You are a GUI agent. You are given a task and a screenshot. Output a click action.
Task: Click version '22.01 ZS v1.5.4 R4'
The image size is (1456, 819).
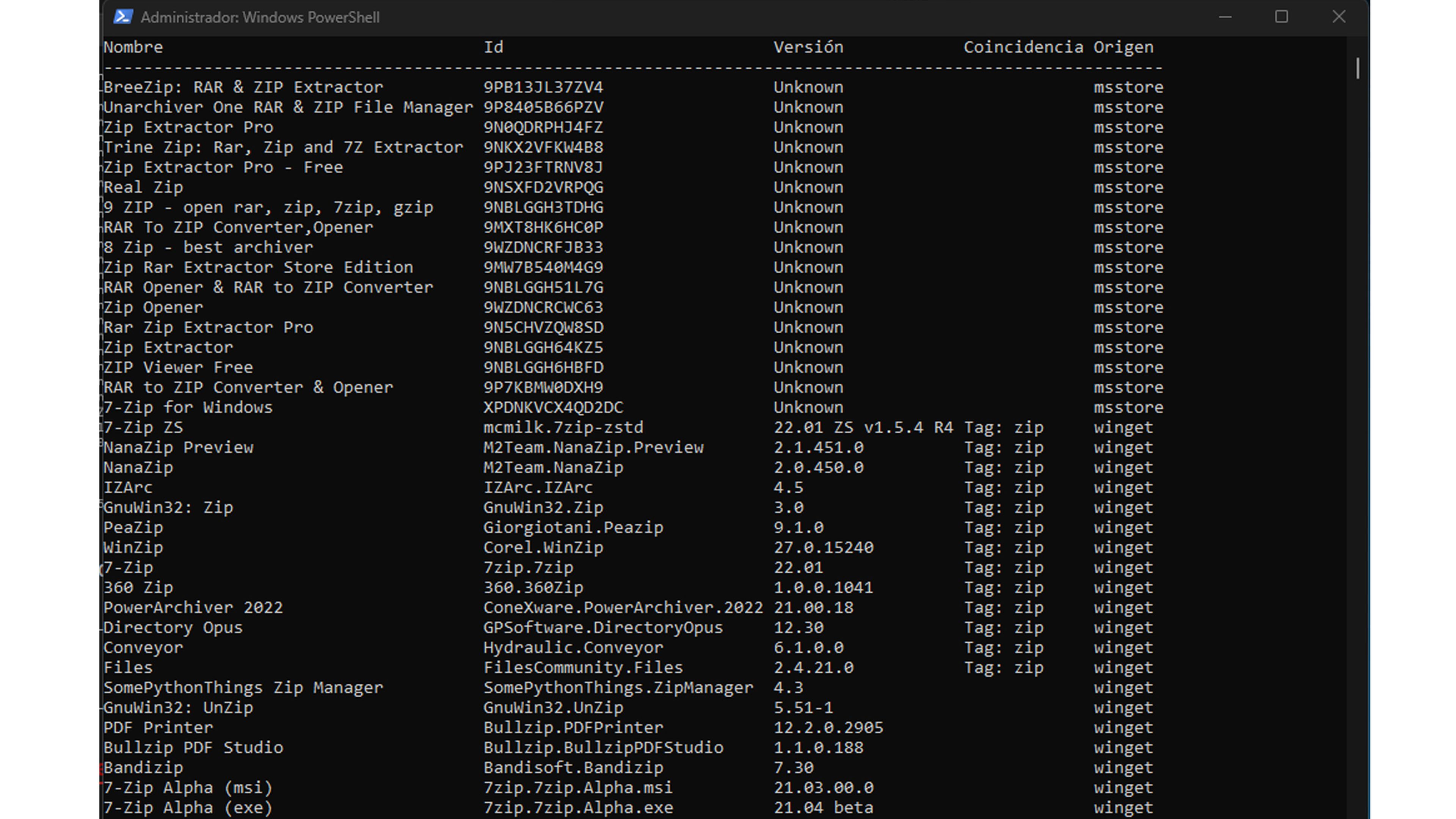pyautogui.click(x=863, y=428)
